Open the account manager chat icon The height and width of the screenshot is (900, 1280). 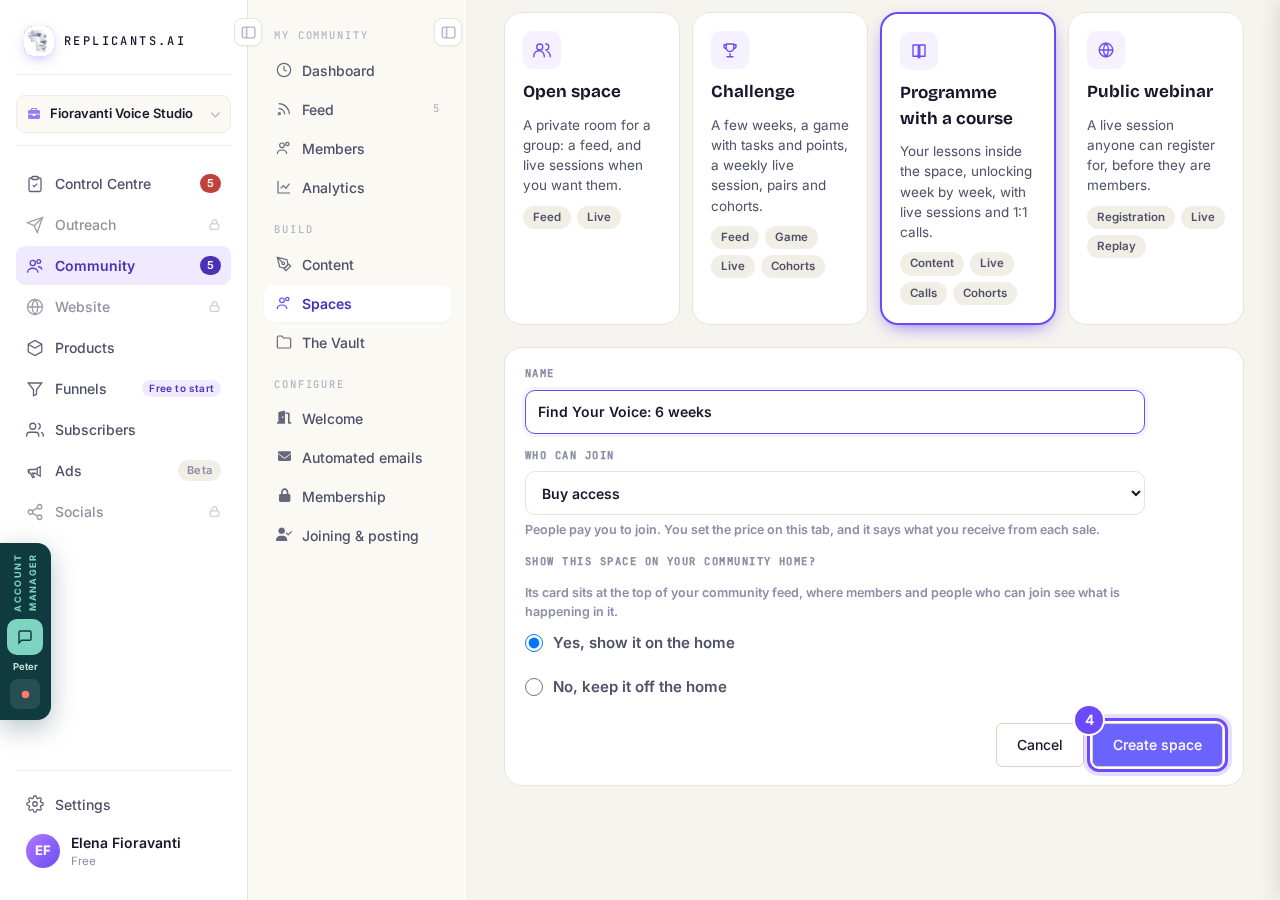point(25,637)
